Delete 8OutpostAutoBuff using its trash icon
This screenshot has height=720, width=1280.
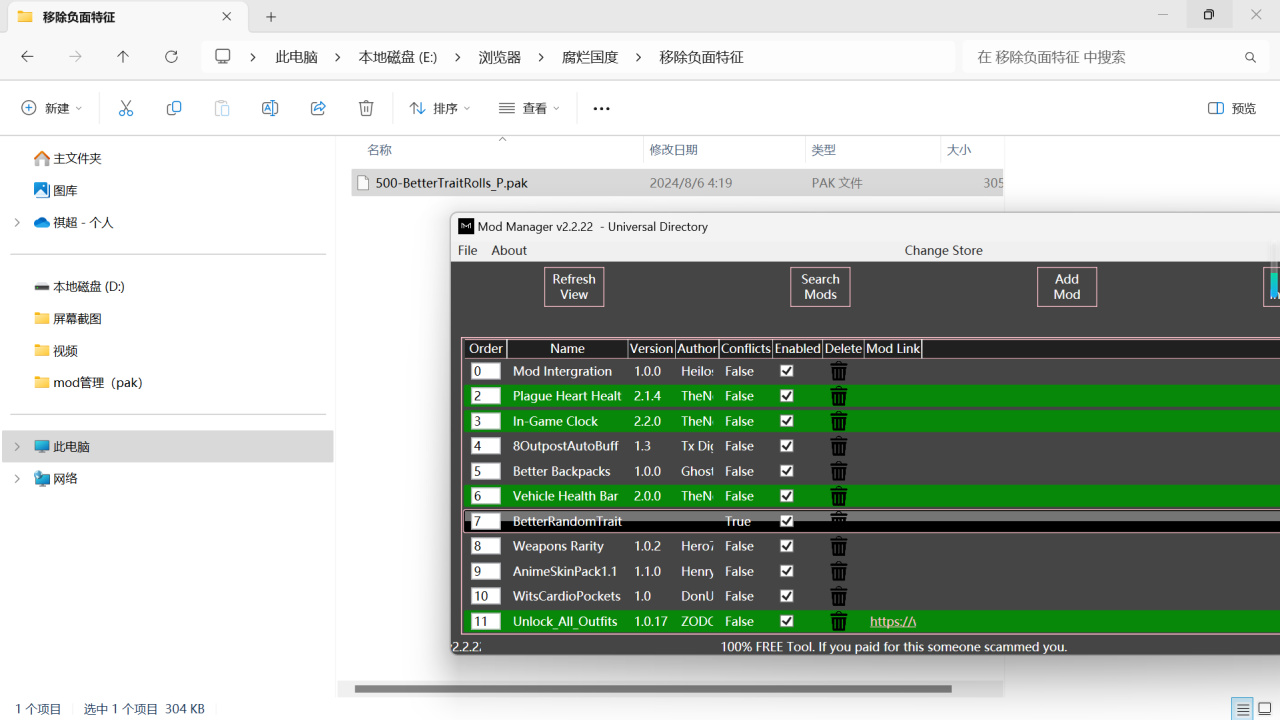[839, 446]
